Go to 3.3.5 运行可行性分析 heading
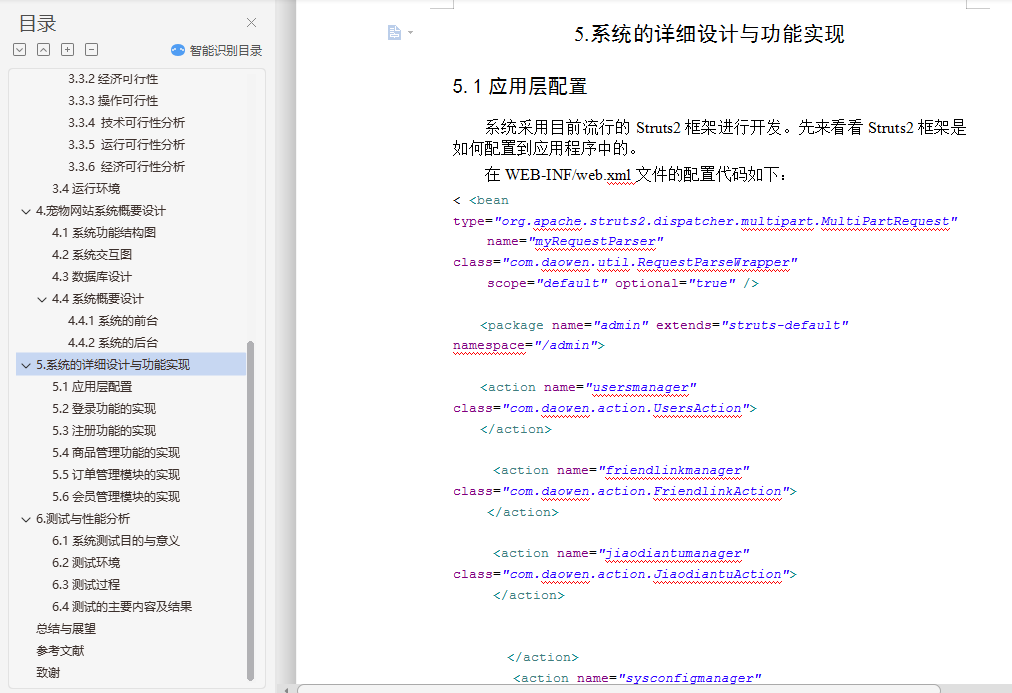This screenshot has height=693, width=1012. (126, 145)
